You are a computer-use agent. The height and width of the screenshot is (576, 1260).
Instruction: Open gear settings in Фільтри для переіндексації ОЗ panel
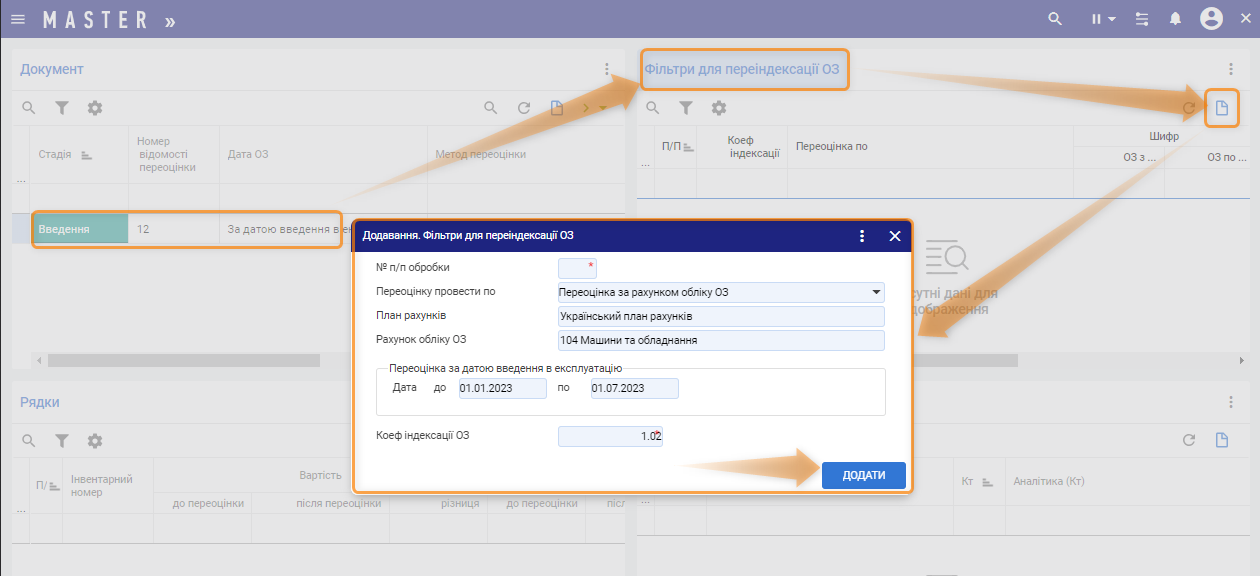click(x=718, y=108)
